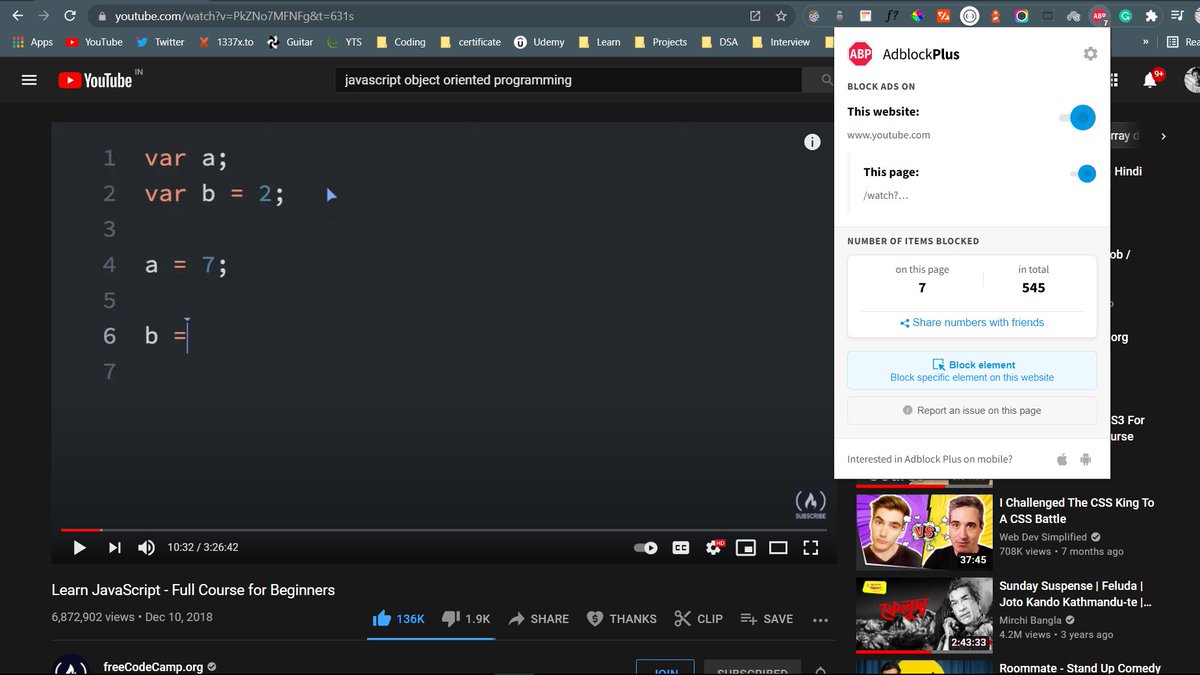The image size is (1200, 675).
Task: Enter full screen mode
Action: coord(811,548)
